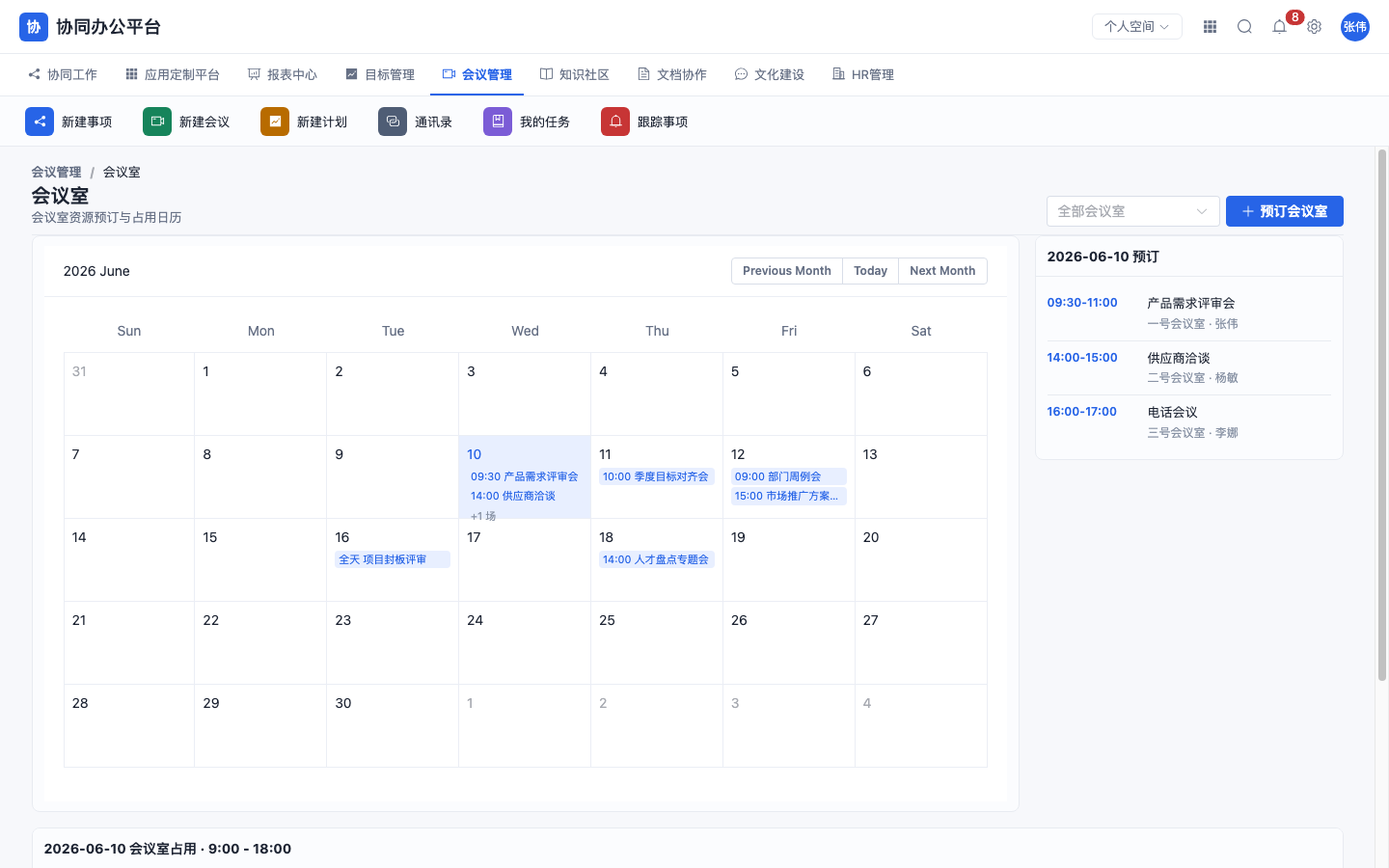Viewport: 1389px width, 868px height.
Task: Select June 10 date cell
Action: (525, 476)
